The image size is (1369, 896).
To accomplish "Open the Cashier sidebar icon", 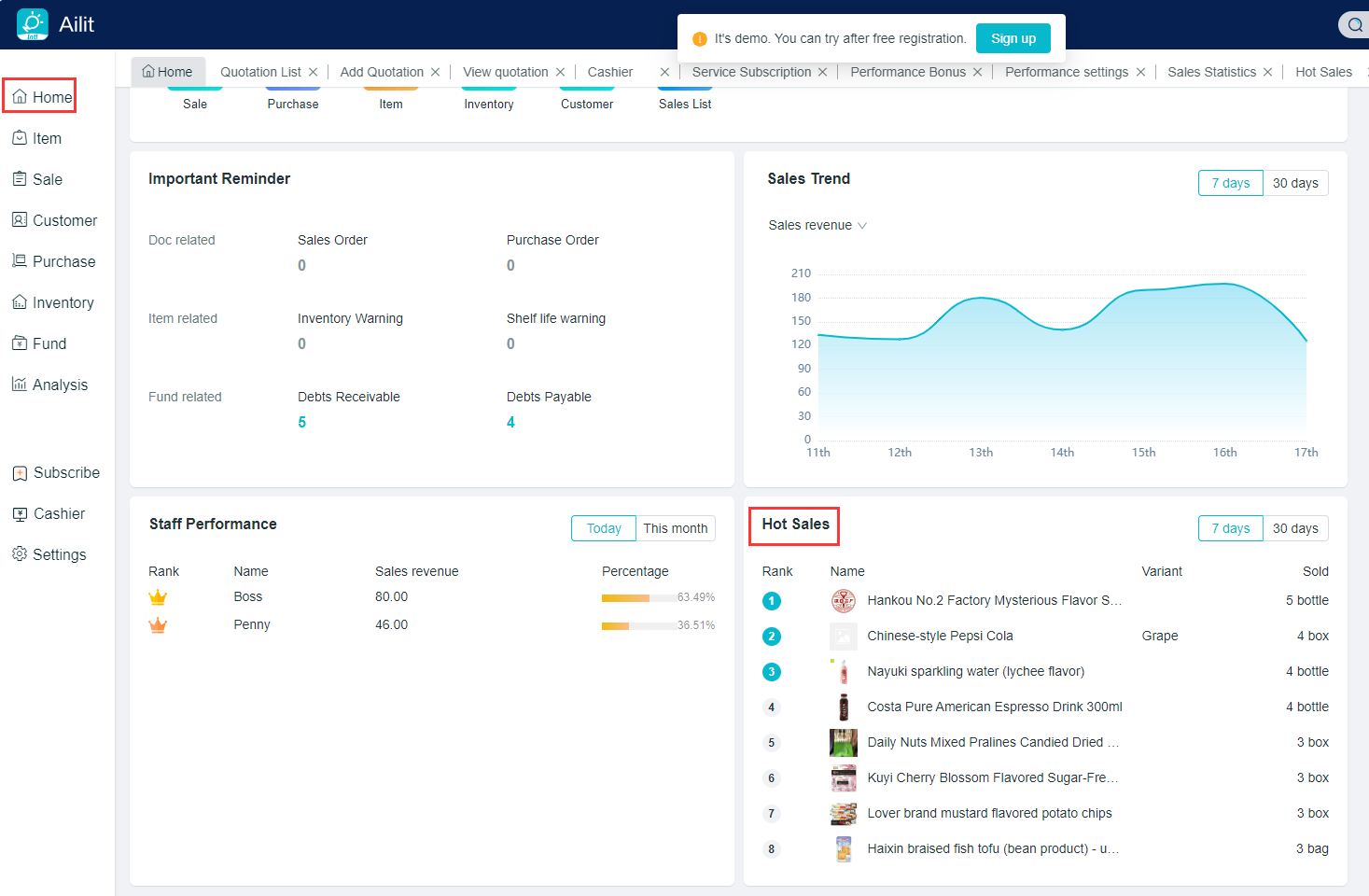I will tap(20, 513).
